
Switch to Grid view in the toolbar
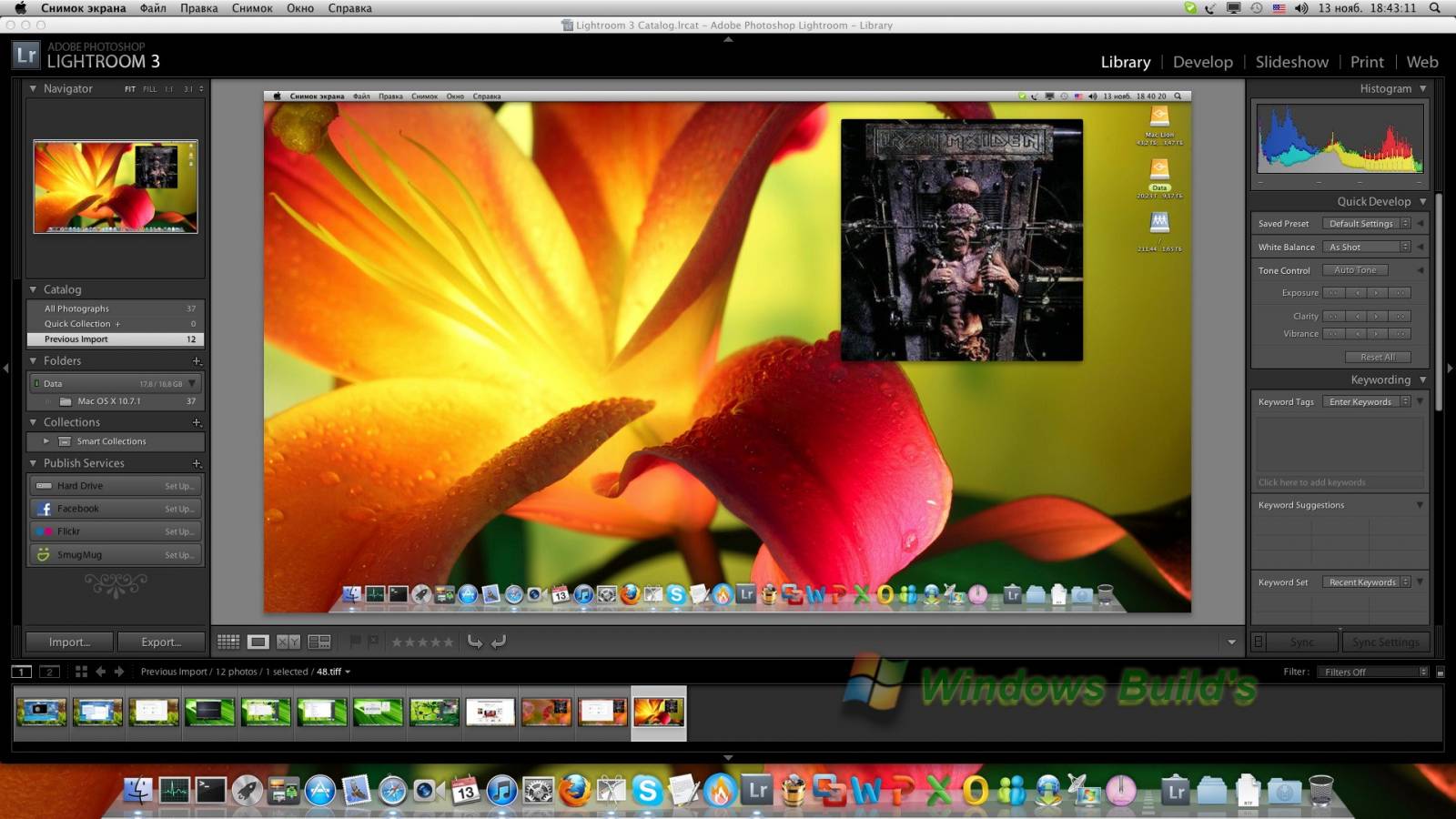click(228, 642)
